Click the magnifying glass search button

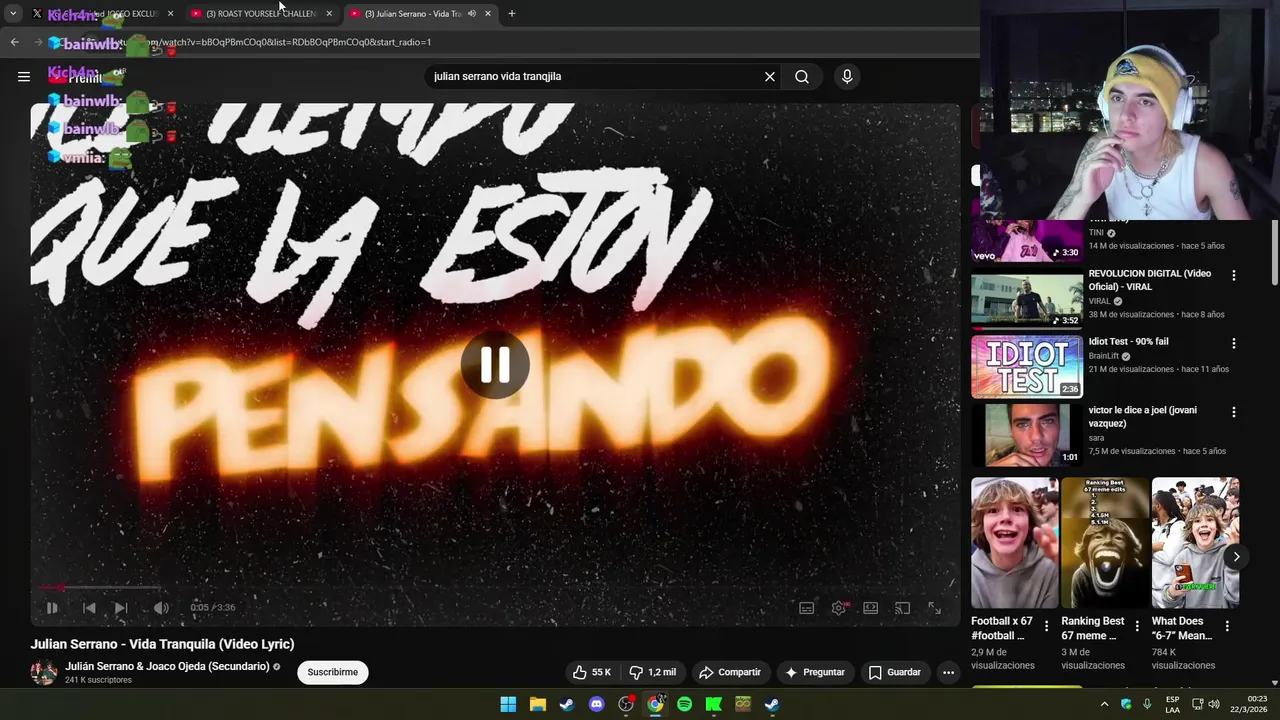[802, 76]
